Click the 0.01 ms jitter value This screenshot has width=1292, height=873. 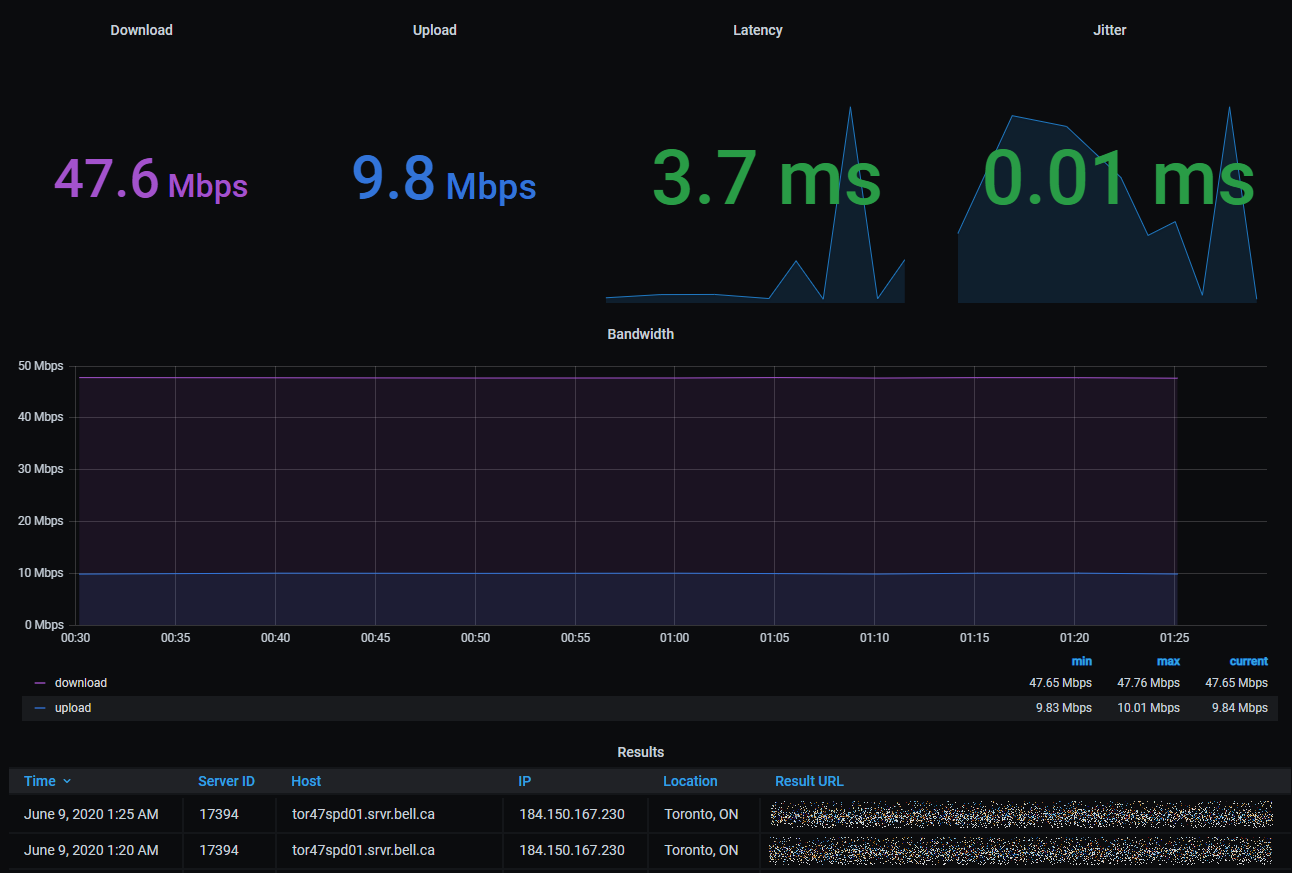[x=1118, y=178]
